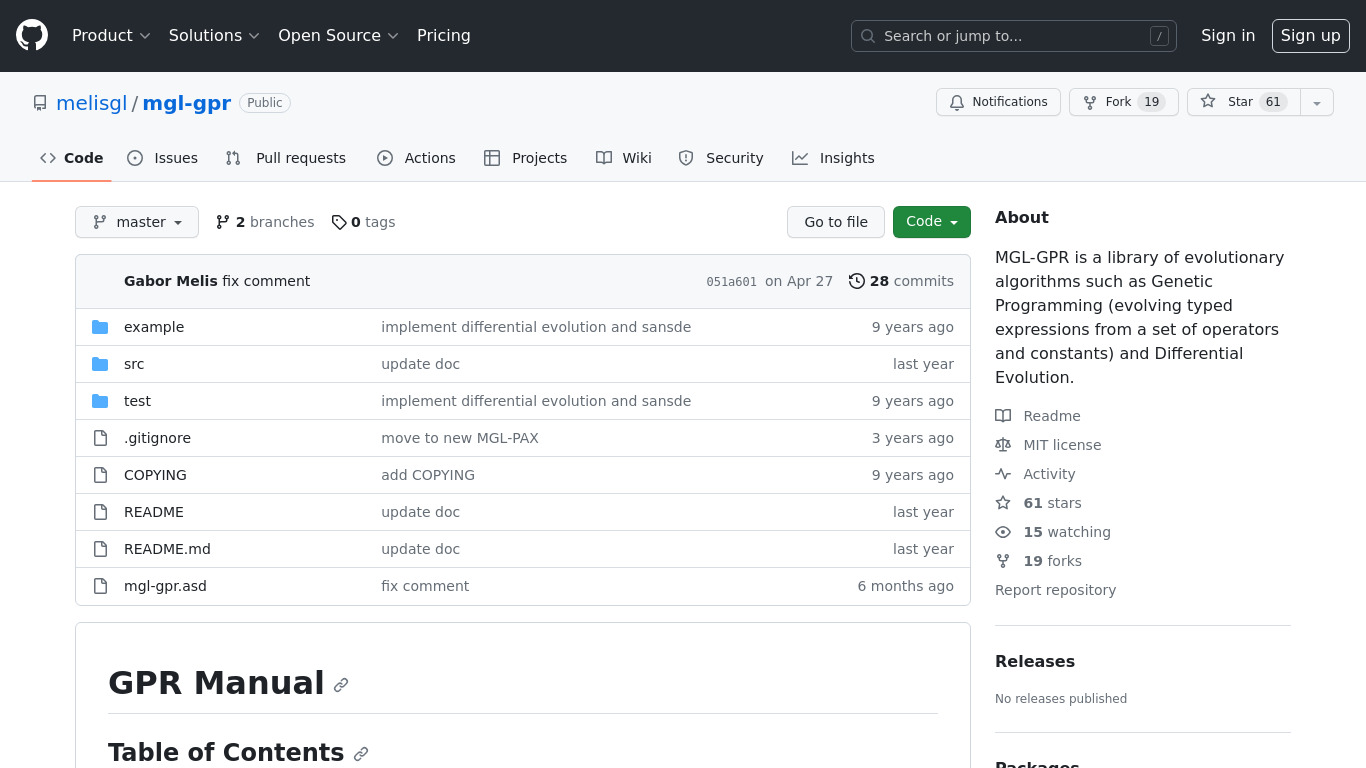Click the magnifier icon in search box
The width and height of the screenshot is (1366, 768).
point(868,36)
